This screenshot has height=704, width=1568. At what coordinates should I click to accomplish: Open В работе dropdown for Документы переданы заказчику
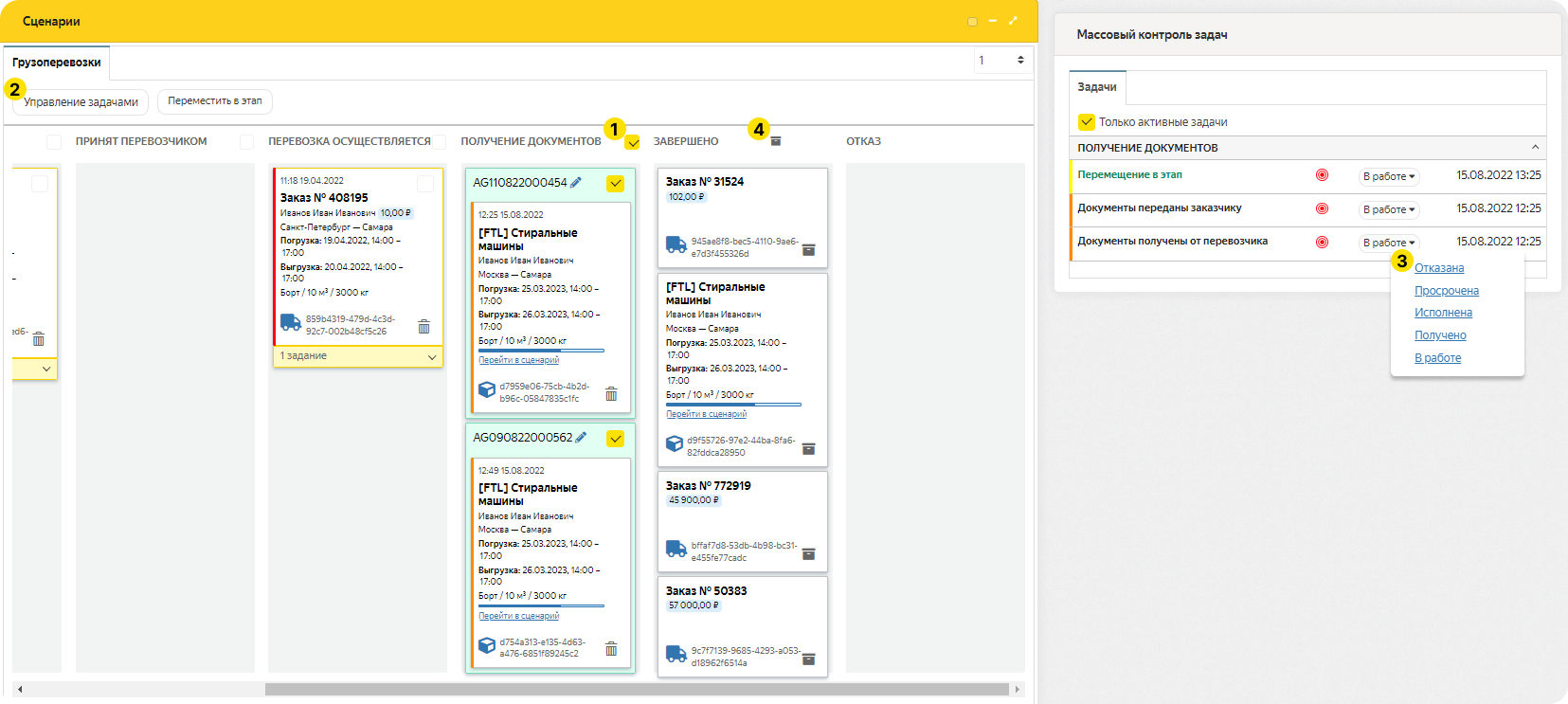pyautogui.click(x=1388, y=209)
